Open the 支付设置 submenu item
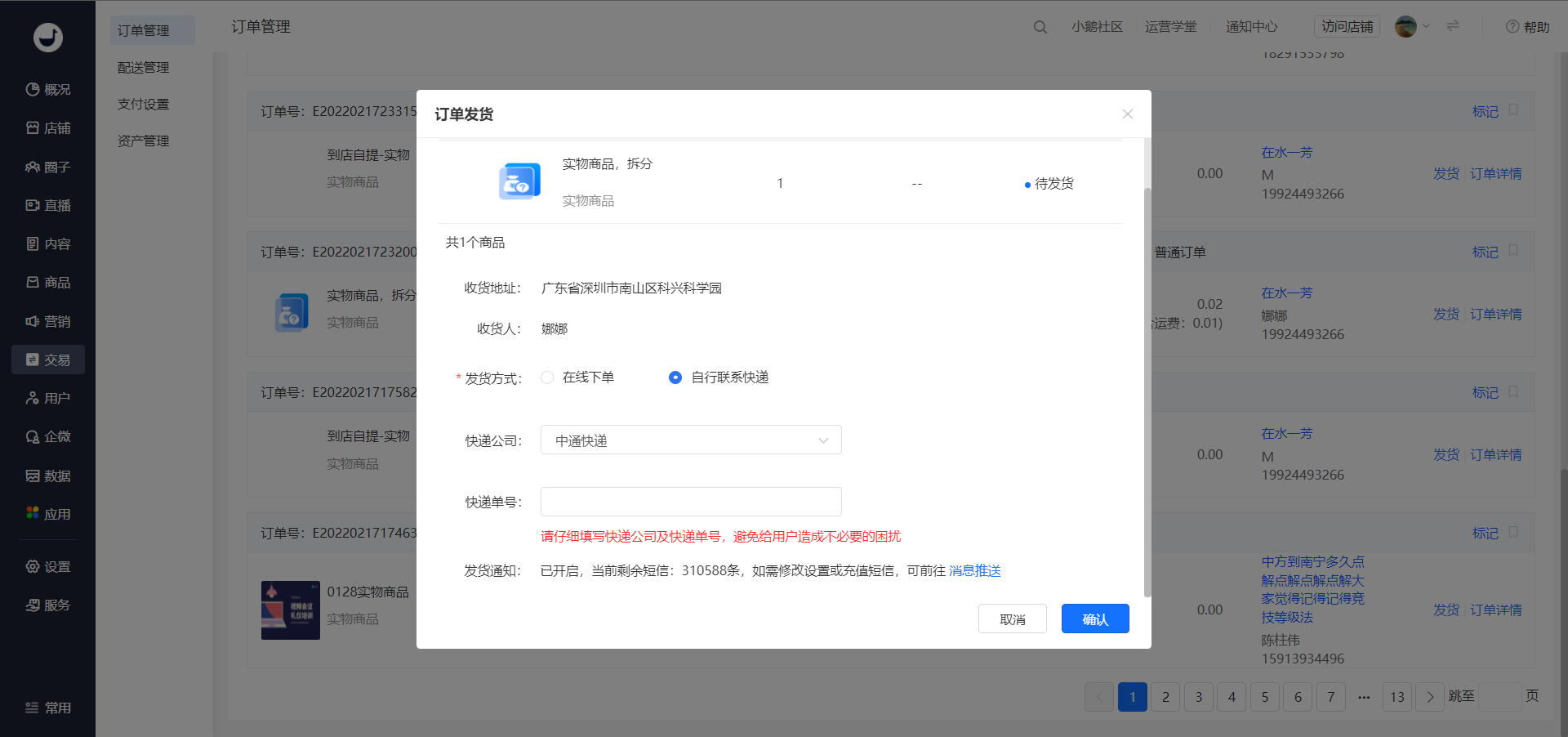Image resolution: width=1568 pixels, height=737 pixels. click(143, 104)
